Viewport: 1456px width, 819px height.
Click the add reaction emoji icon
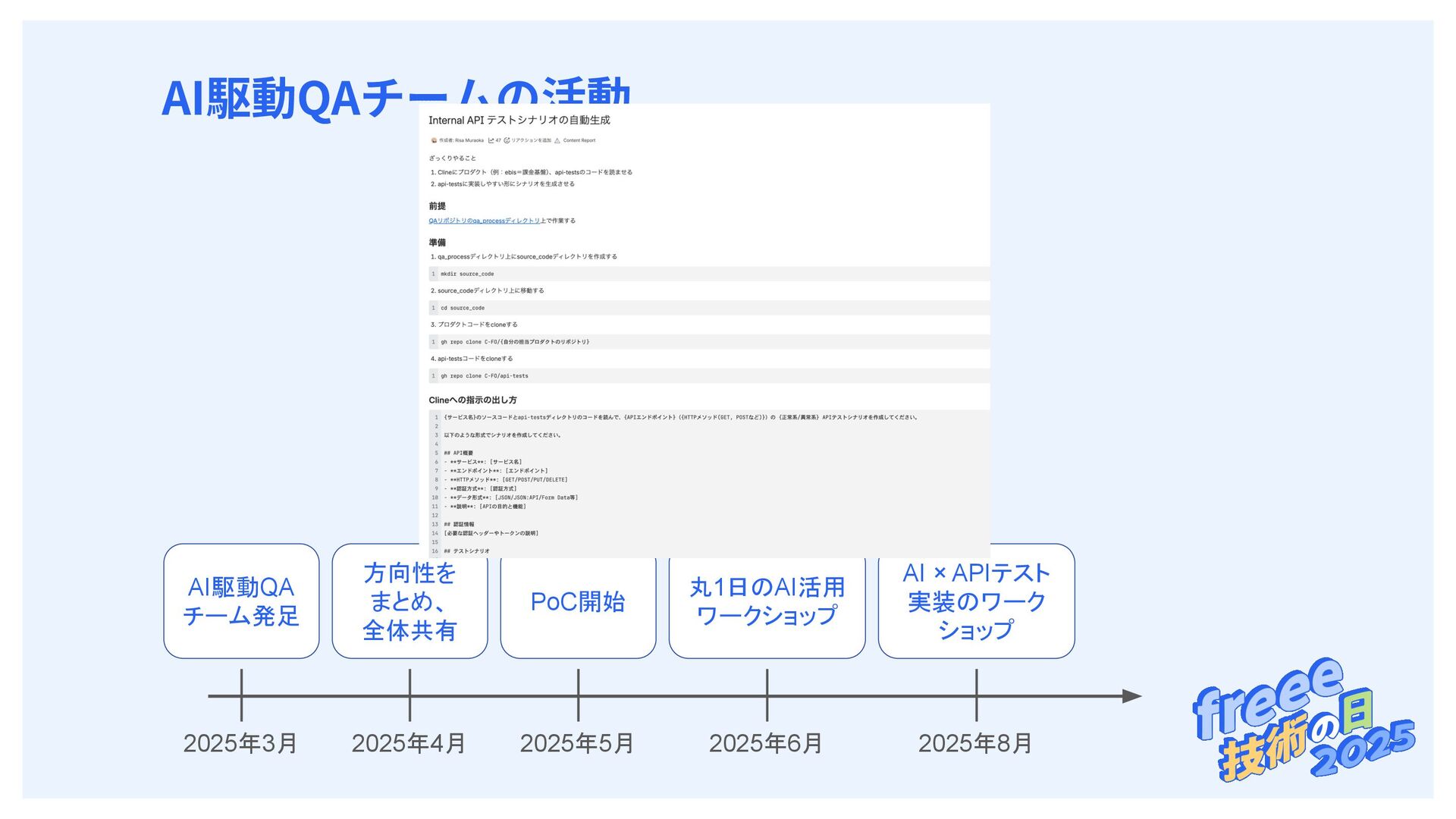507,140
